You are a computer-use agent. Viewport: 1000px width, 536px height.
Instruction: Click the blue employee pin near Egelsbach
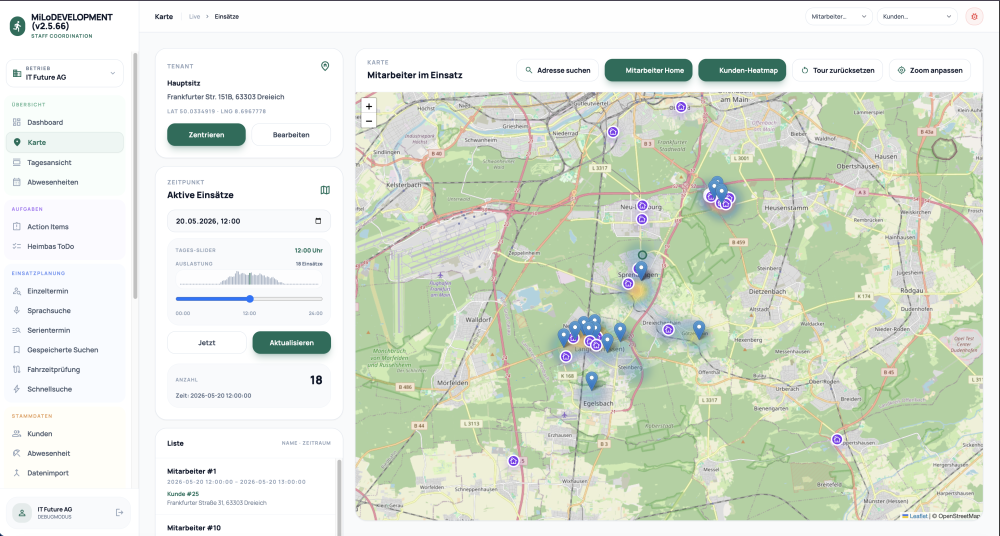pos(592,381)
